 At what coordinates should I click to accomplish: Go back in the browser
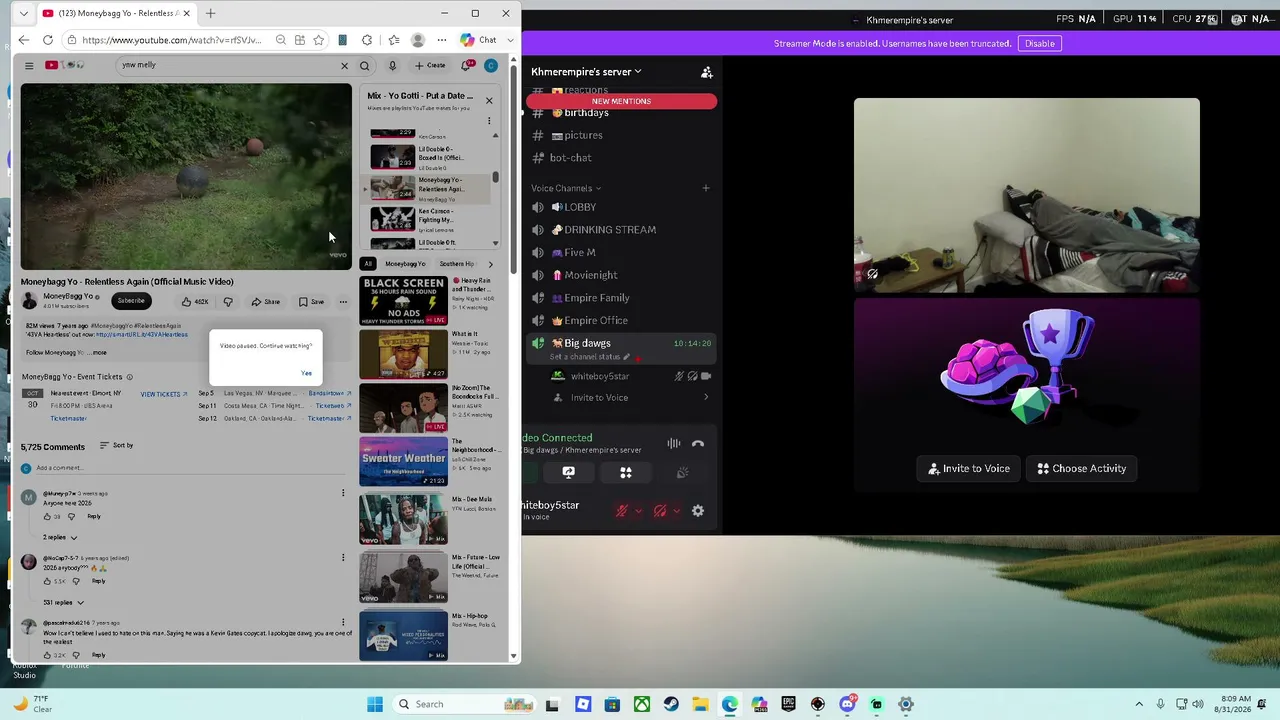[24, 40]
